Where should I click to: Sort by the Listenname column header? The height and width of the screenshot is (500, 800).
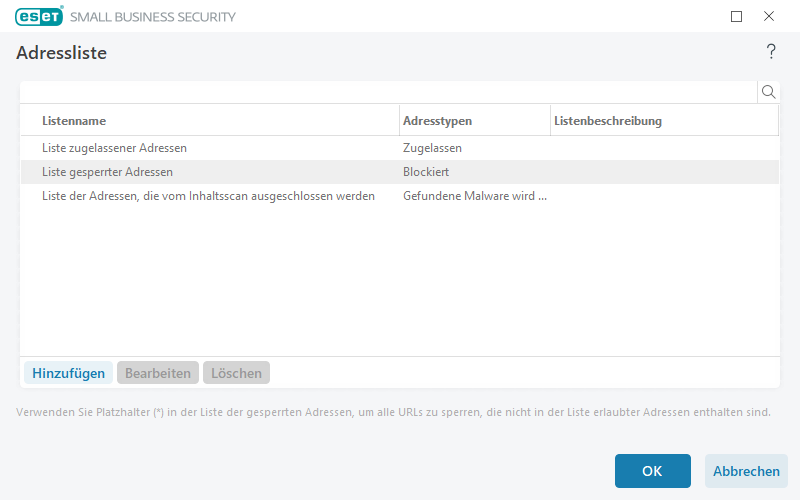click(74, 121)
